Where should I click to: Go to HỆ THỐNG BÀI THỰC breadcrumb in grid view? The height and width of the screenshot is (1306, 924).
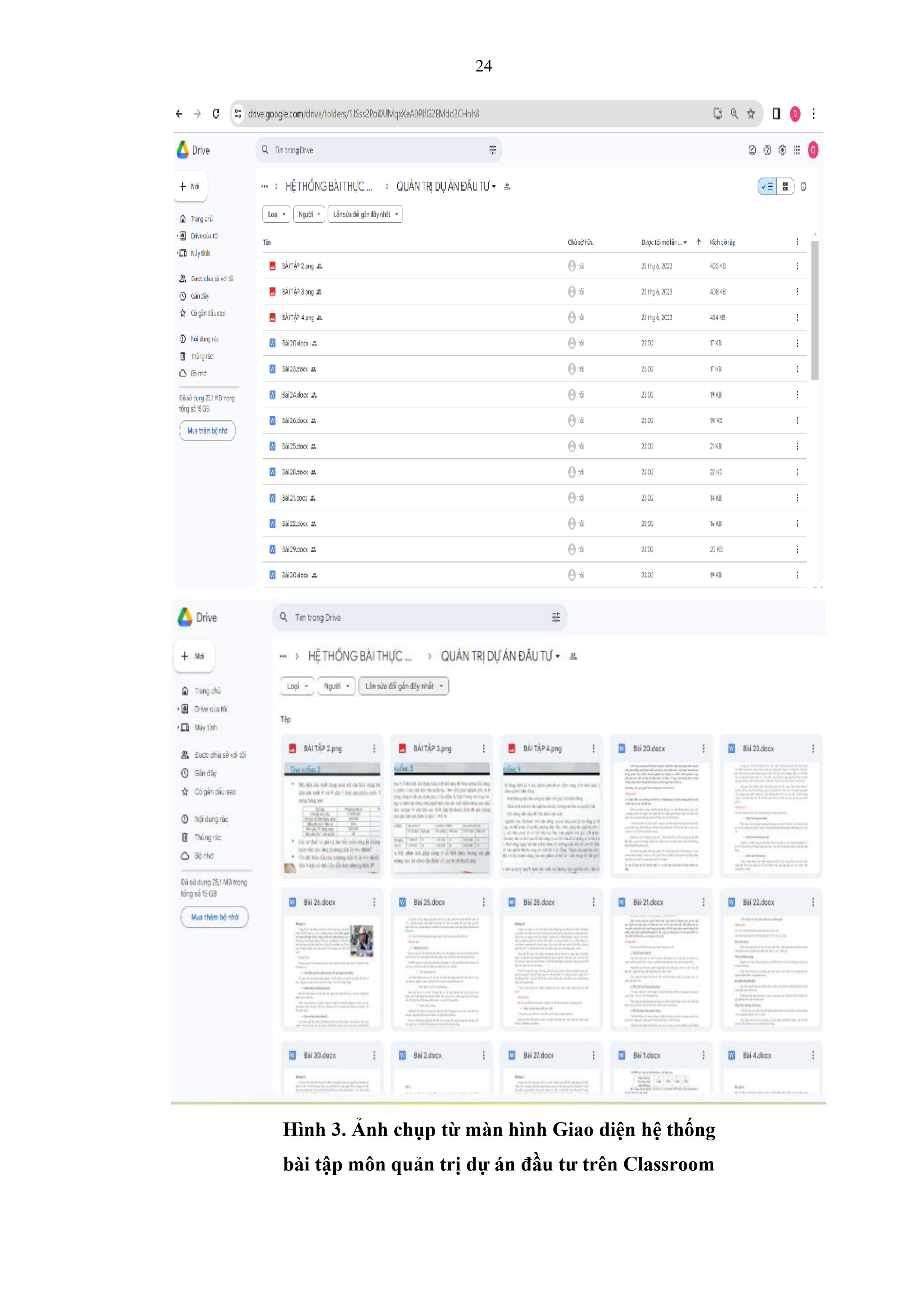click(x=360, y=656)
